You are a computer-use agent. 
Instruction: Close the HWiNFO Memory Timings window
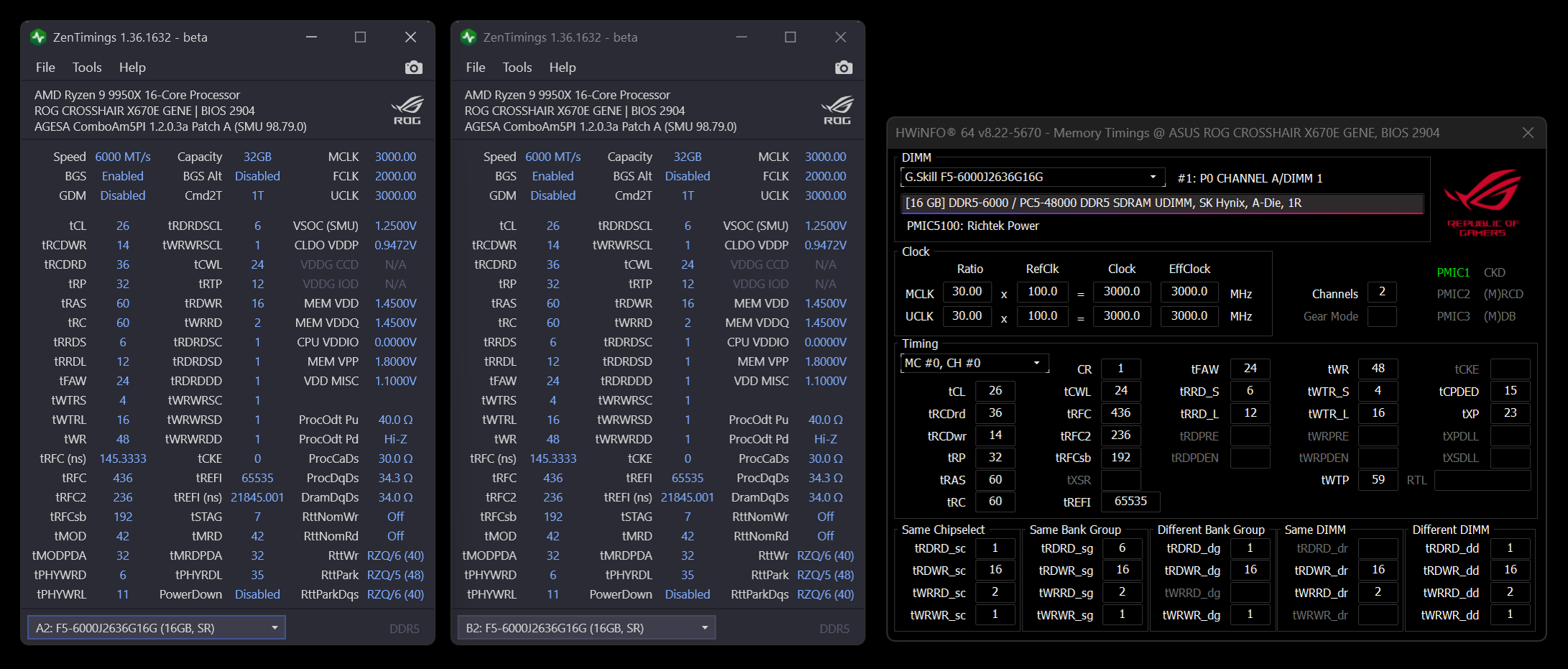(1528, 133)
